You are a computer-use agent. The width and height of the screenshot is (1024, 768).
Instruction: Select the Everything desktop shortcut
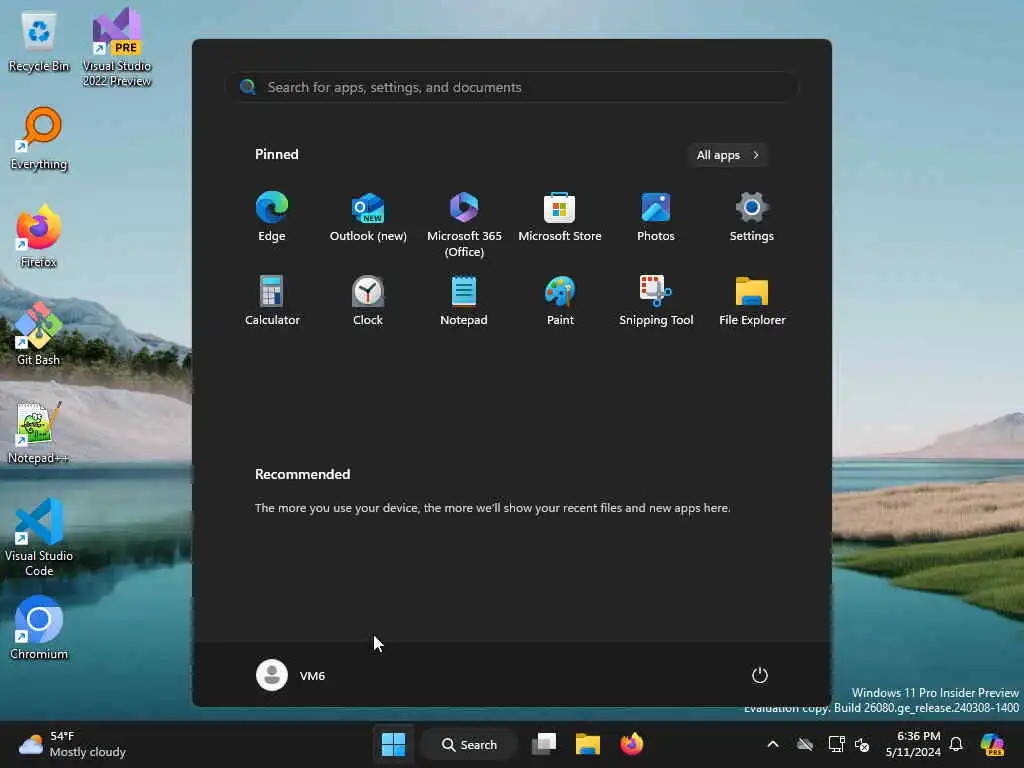tap(39, 138)
